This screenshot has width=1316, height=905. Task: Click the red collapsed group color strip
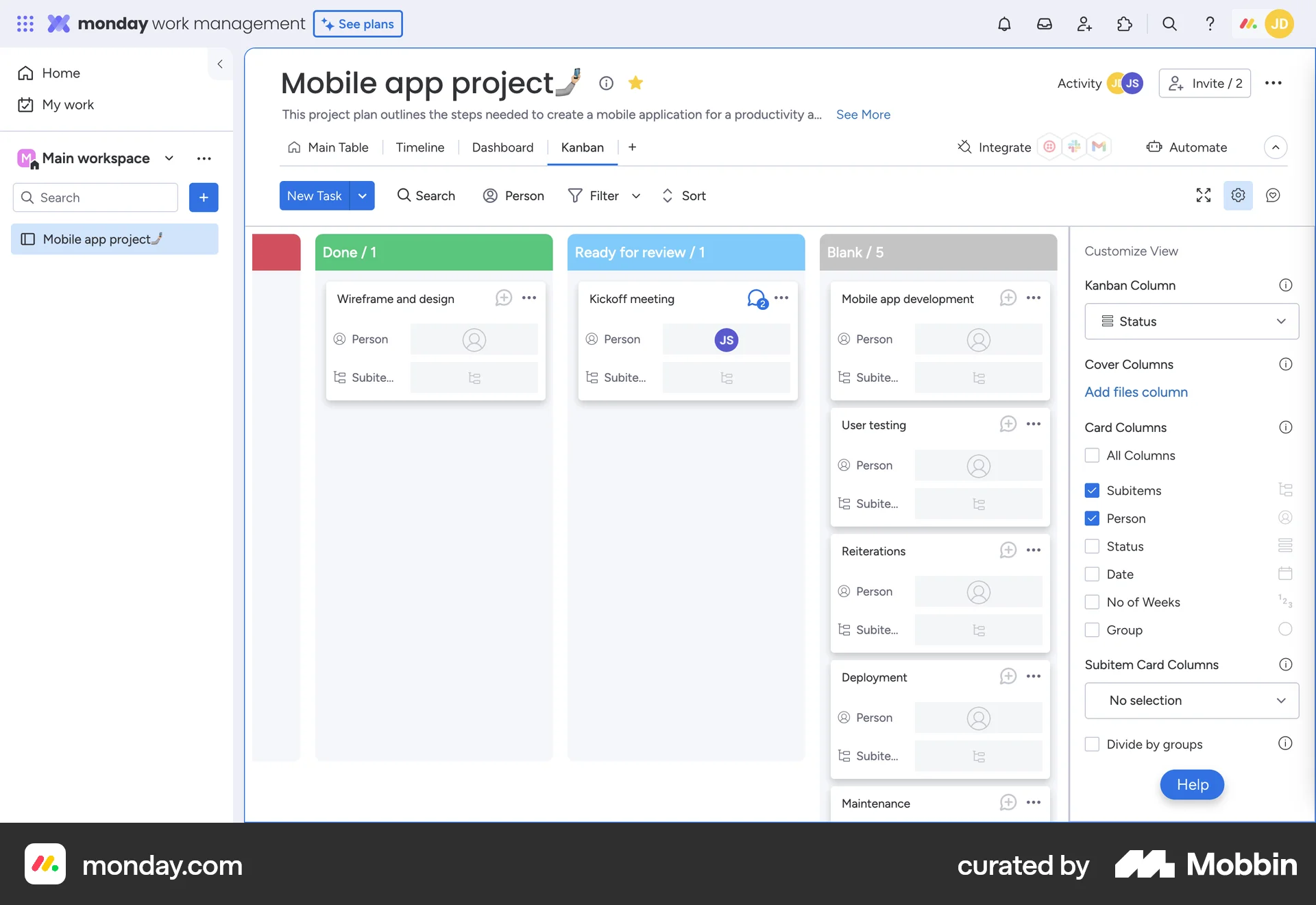(276, 252)
